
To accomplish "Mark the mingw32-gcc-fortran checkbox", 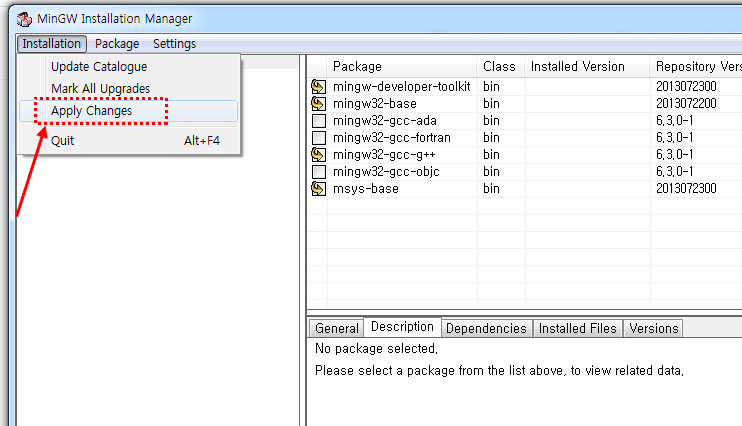I will [x=319, y=138].
